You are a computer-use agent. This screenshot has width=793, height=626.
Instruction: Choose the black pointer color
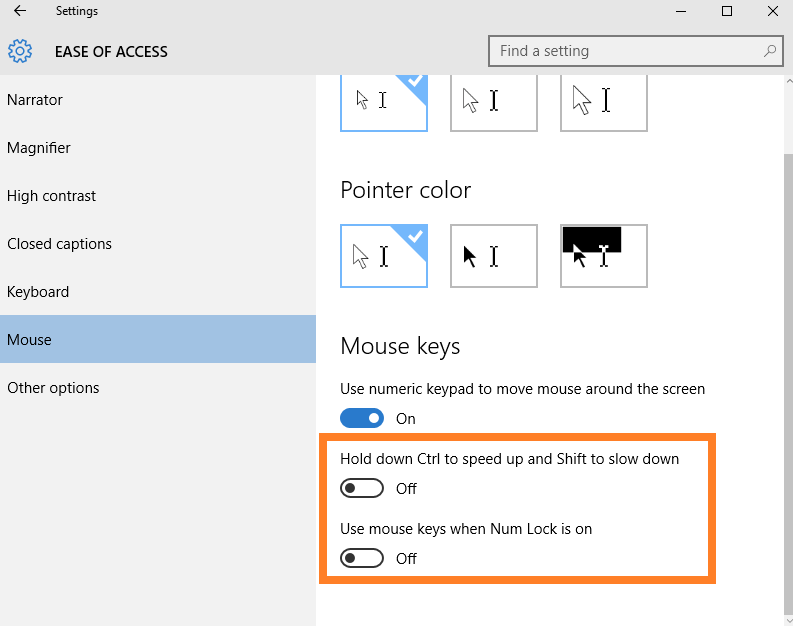(493, 256)
